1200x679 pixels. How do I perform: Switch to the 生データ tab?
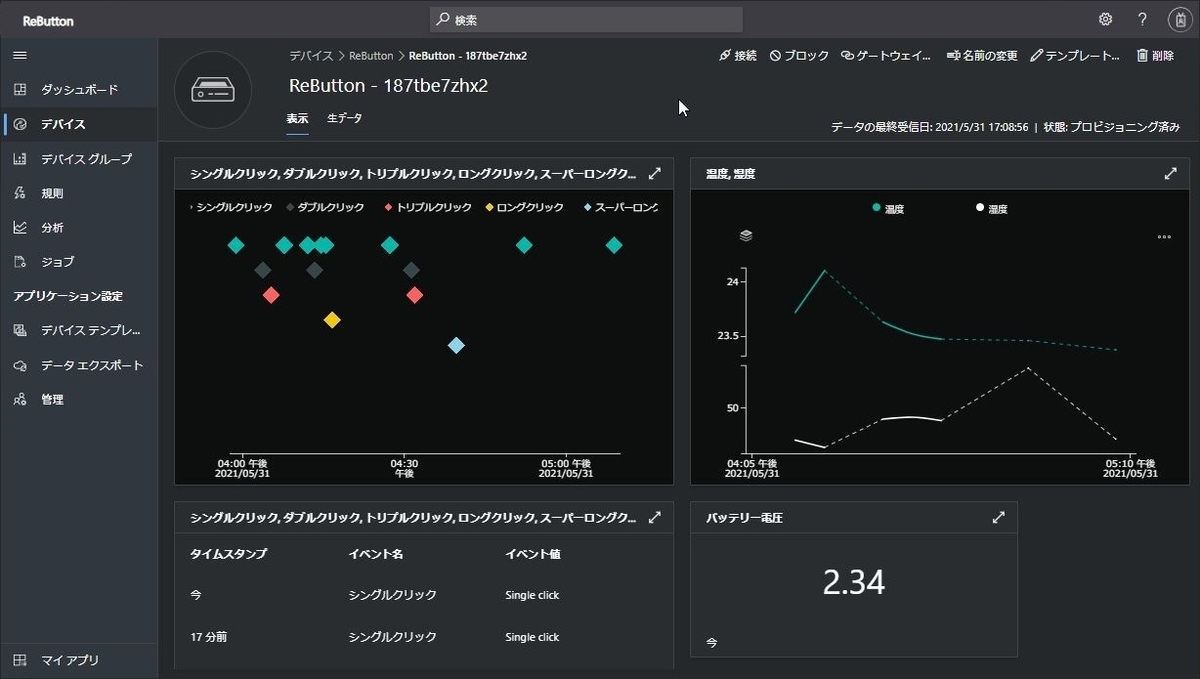[344, 118]
